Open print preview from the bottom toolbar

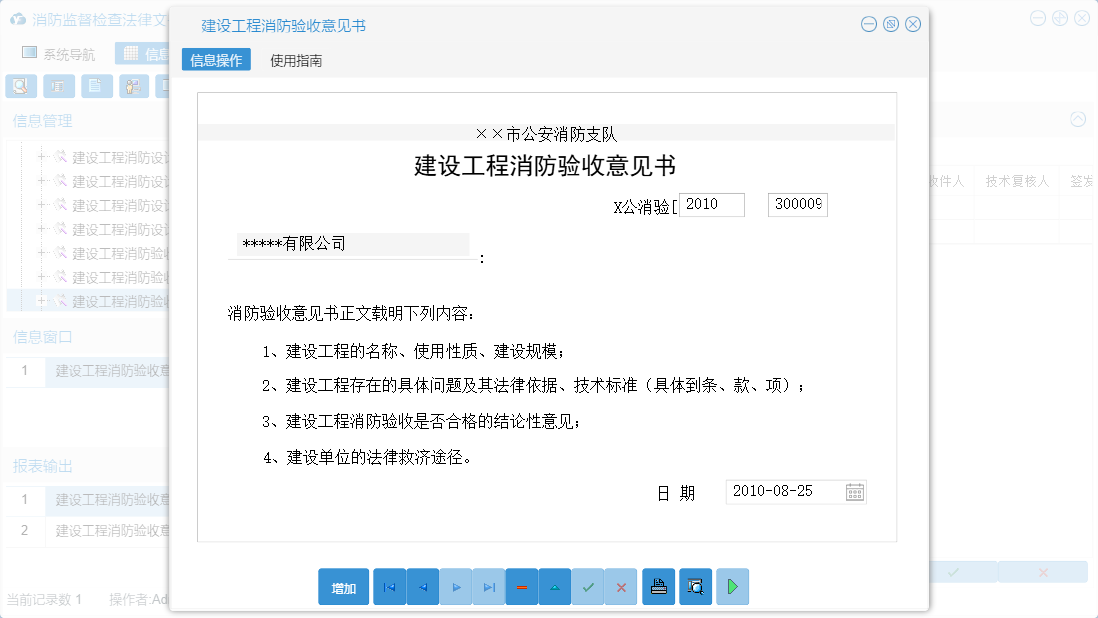pyautogui.click(x=695, y=587)
